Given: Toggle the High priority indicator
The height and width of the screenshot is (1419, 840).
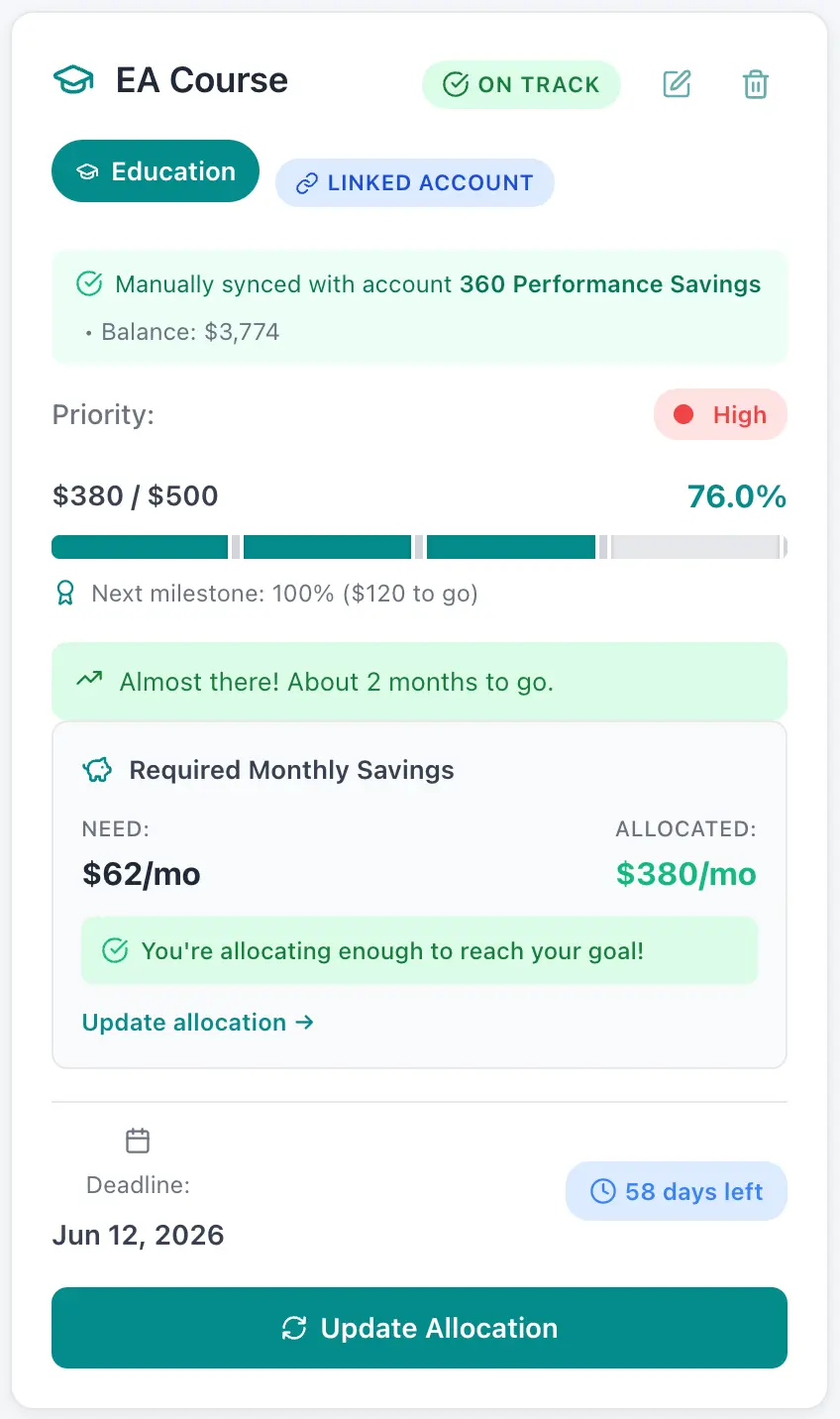Looking at the screenshot, I should [720, 414].
